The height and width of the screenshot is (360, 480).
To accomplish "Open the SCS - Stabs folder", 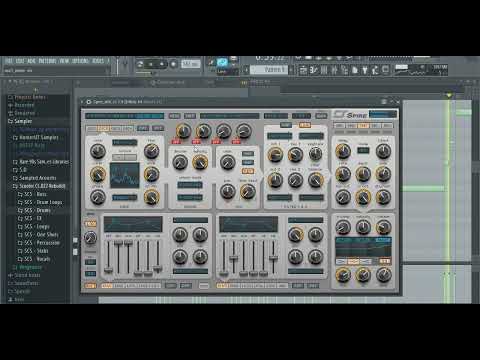I will point(33,251).
